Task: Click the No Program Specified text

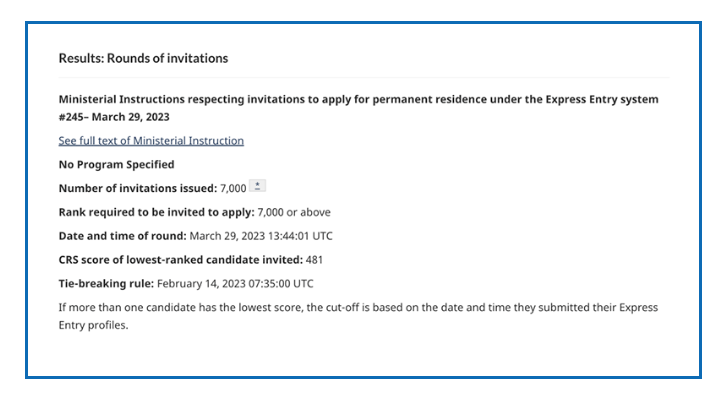Action: tap(116, 165)
